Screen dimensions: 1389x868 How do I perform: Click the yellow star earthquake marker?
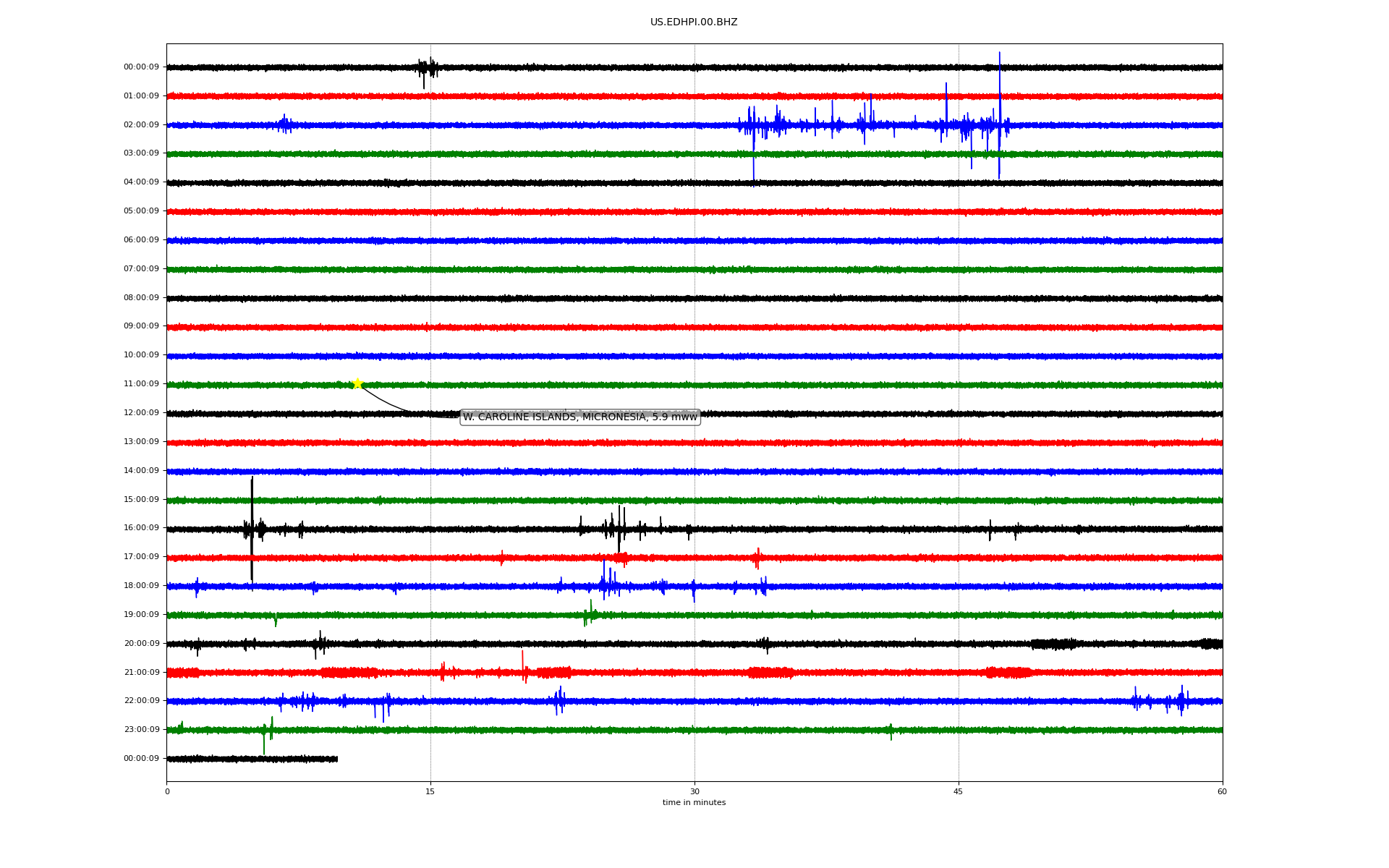(357, 383)
